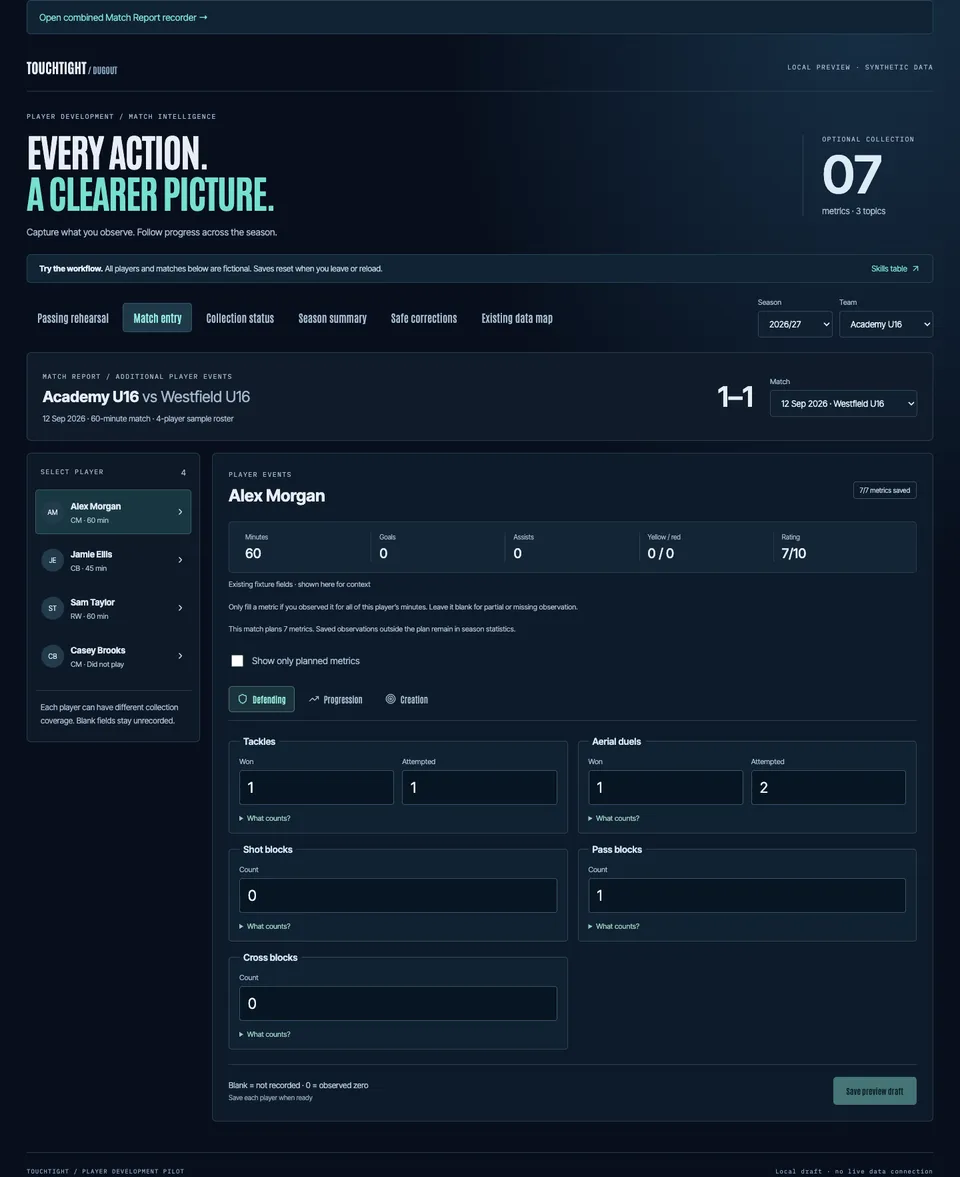The image size is (960, 1177).
Task: Click the 1–1 match score
Action: [x=735, y=396]
